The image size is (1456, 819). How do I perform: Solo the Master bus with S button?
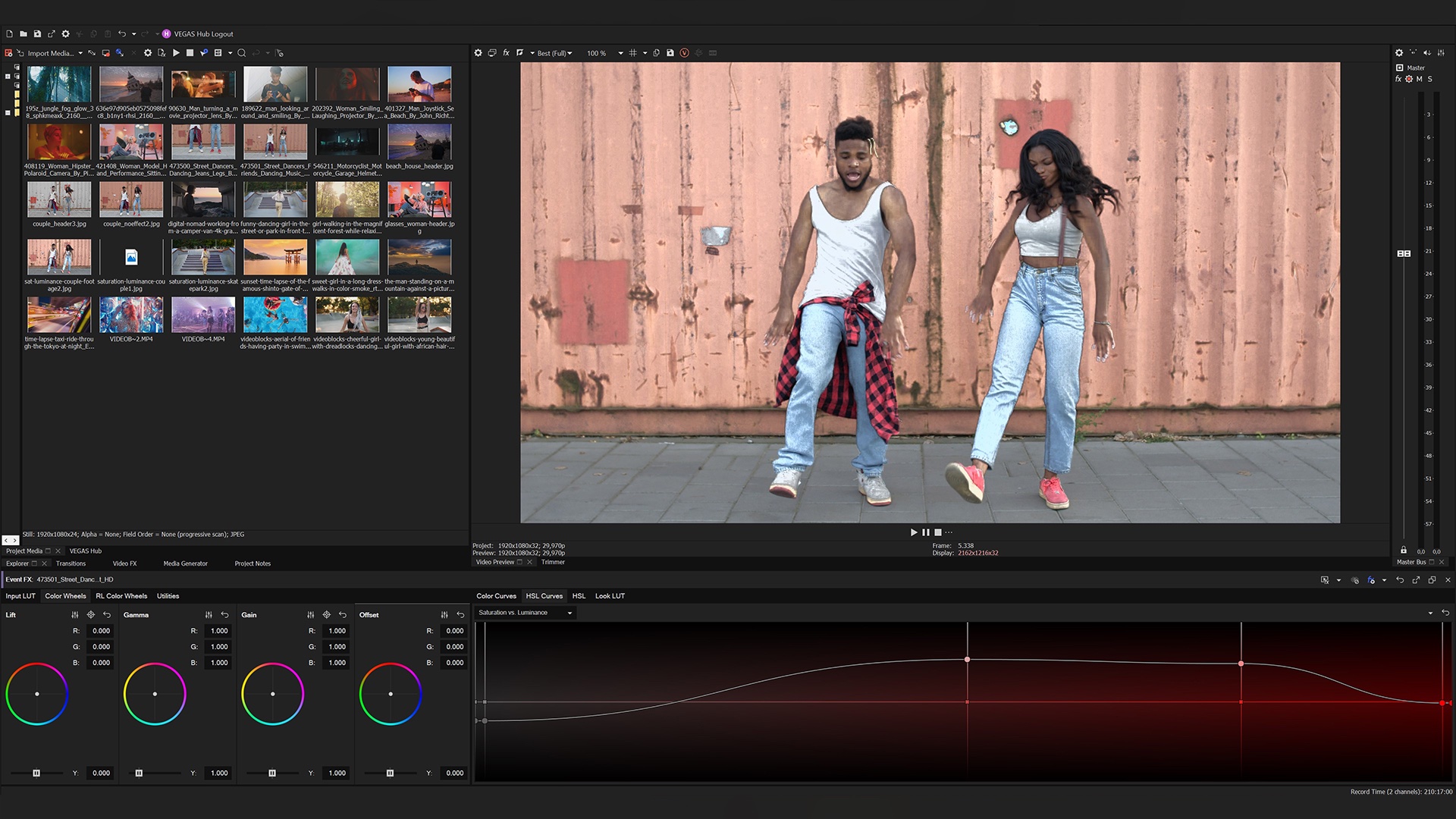(x=1430, y=79)
